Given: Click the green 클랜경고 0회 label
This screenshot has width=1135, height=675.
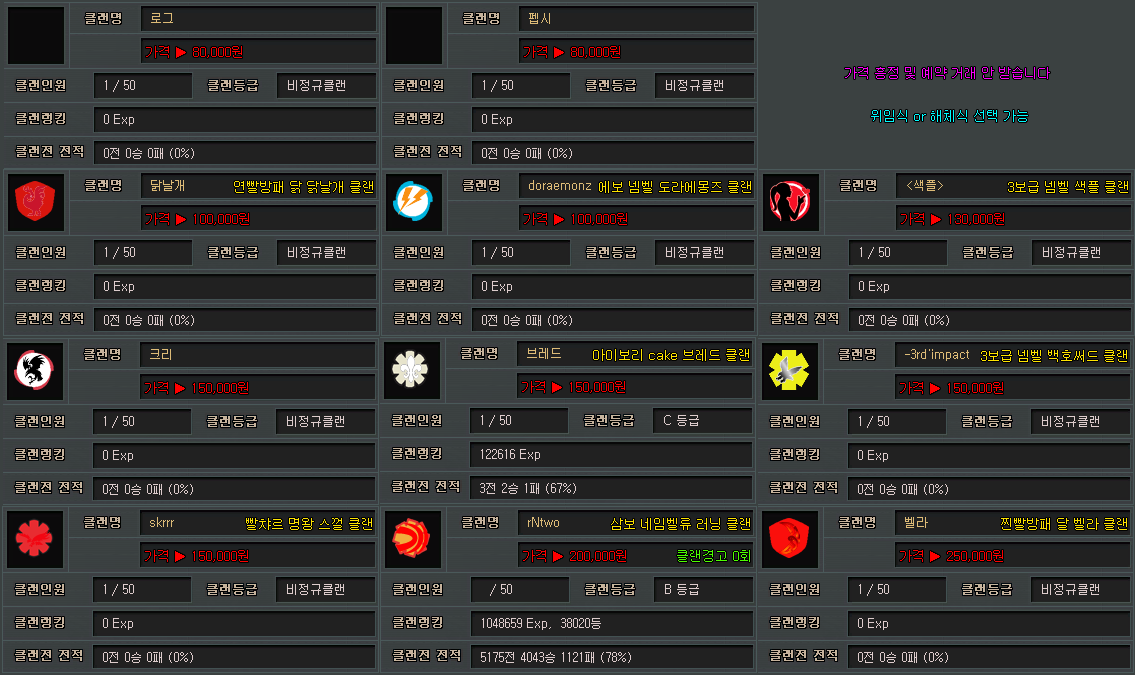Looking at the screenshot, I should point(713,555).
